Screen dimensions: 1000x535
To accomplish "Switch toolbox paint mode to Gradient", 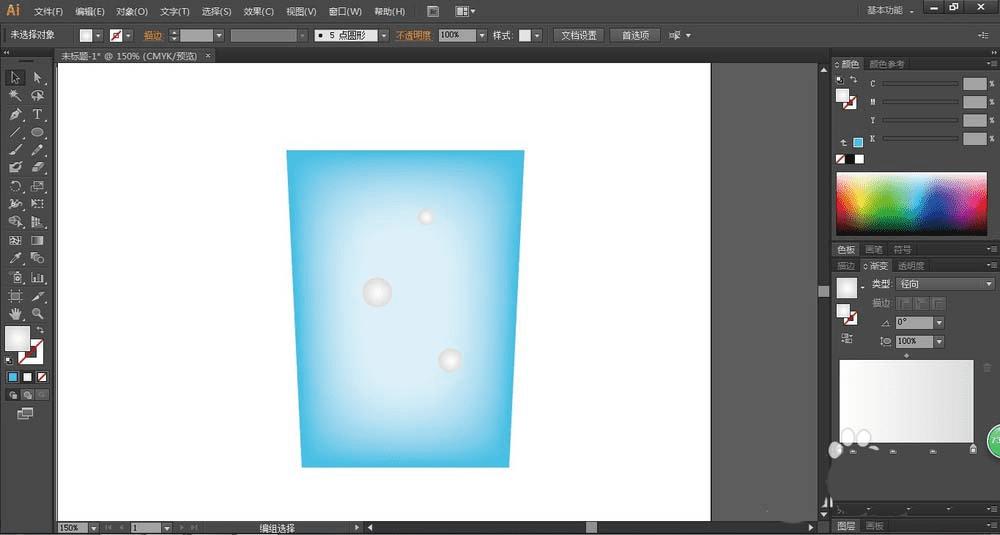I will 27,377.
